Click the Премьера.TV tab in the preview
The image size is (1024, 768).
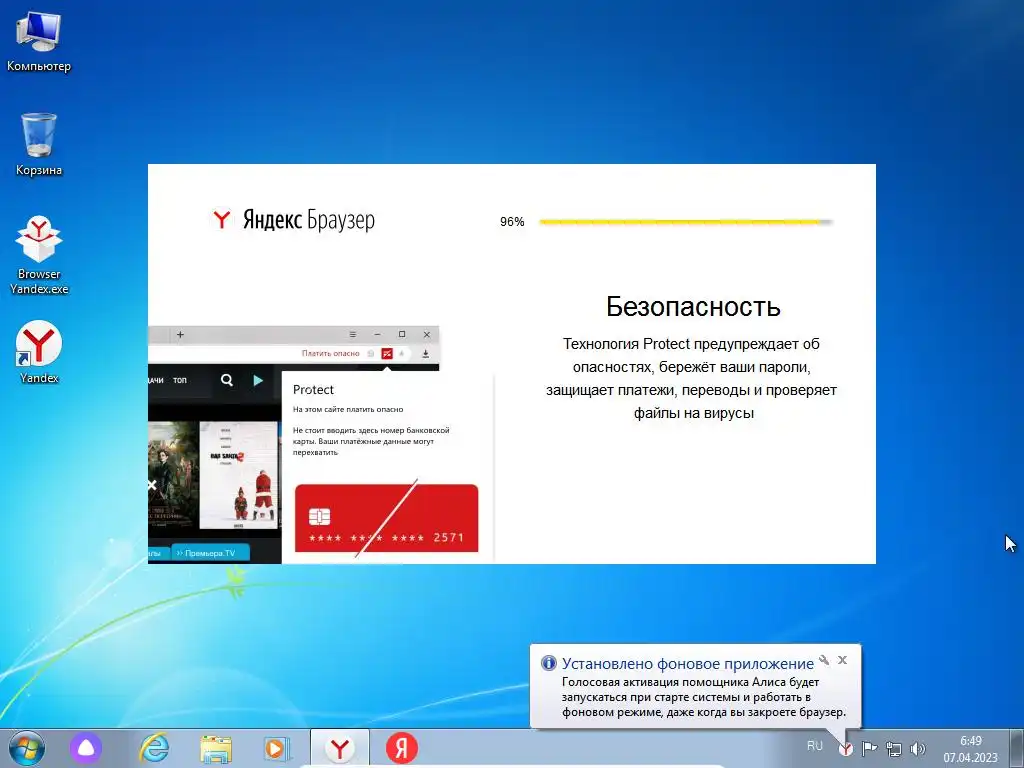point(209,553)
